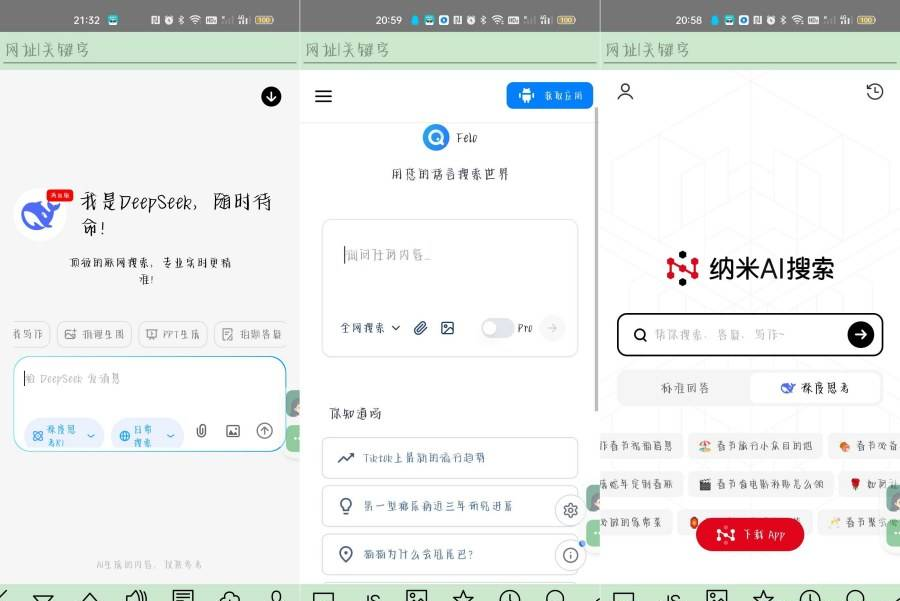Open the history clock icon on Nano AI search
This screenshot has height=601, width=900.
tap(875, 91)
